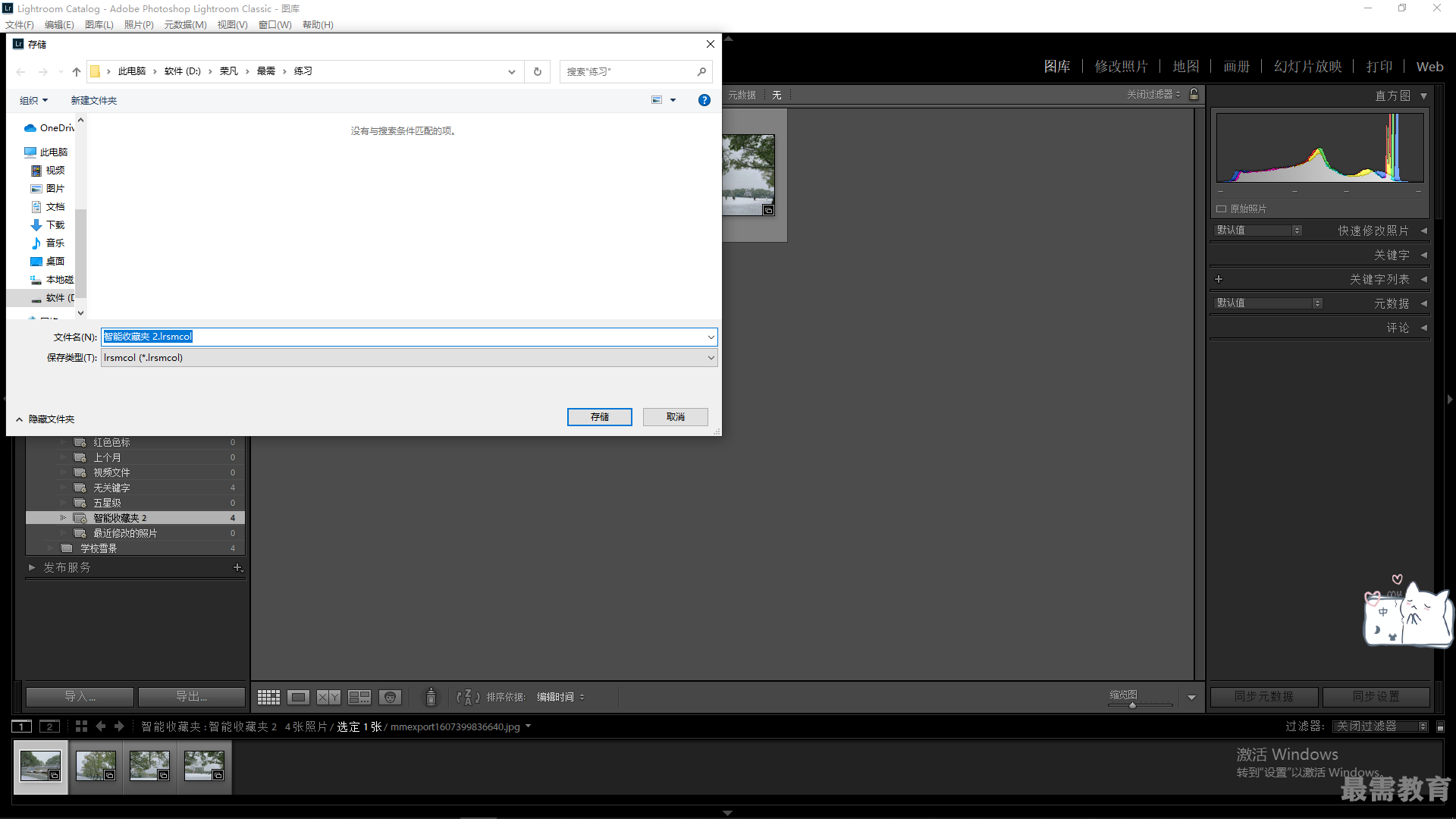The width and height of the screenshot is (1456, 819).
Task: Add keyword with plus in keyword list
Action: pos(1219,279)
